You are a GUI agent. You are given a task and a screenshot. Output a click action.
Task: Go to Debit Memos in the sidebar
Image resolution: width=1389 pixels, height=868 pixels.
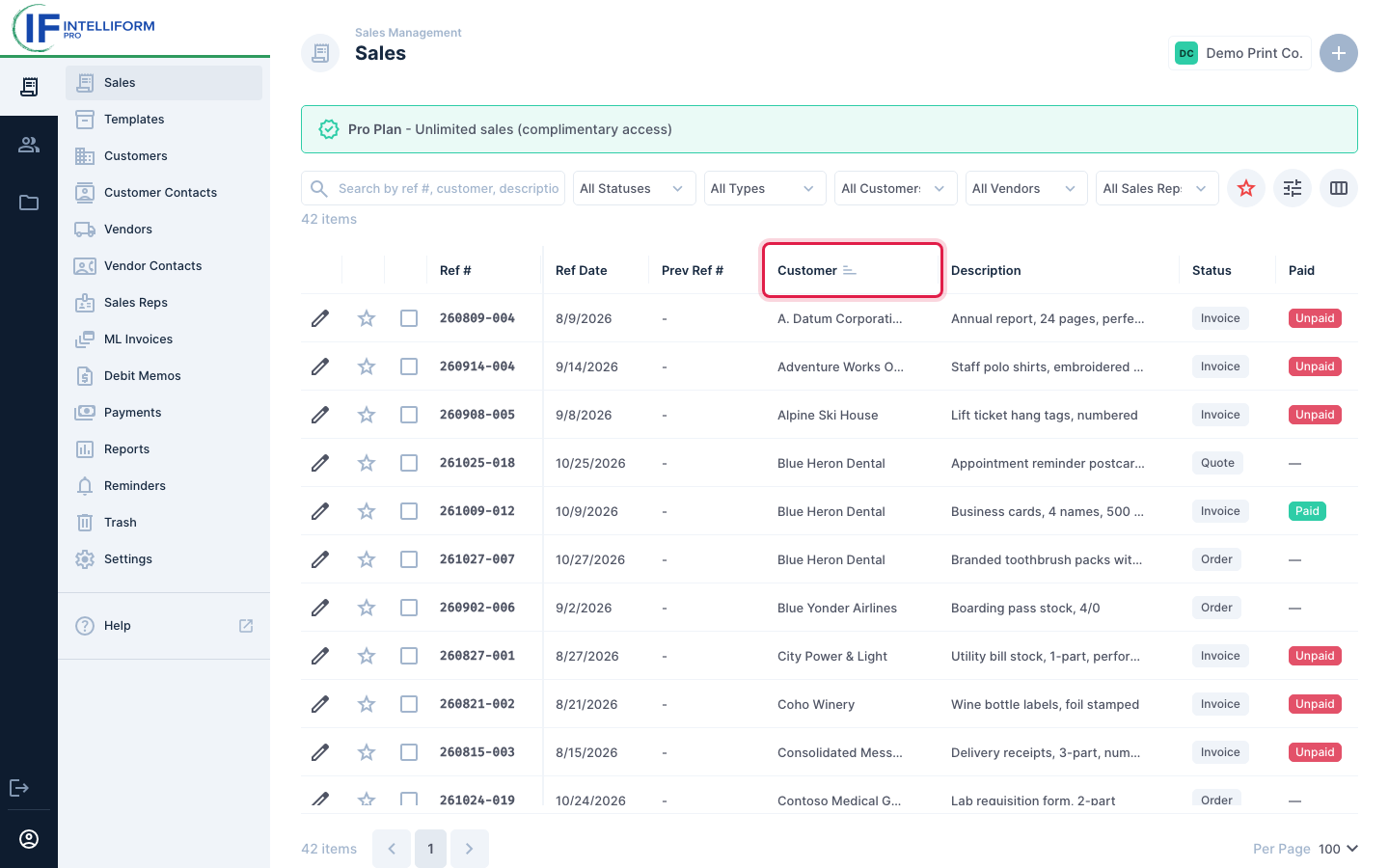pyautogui.click(x=164, y=376)
